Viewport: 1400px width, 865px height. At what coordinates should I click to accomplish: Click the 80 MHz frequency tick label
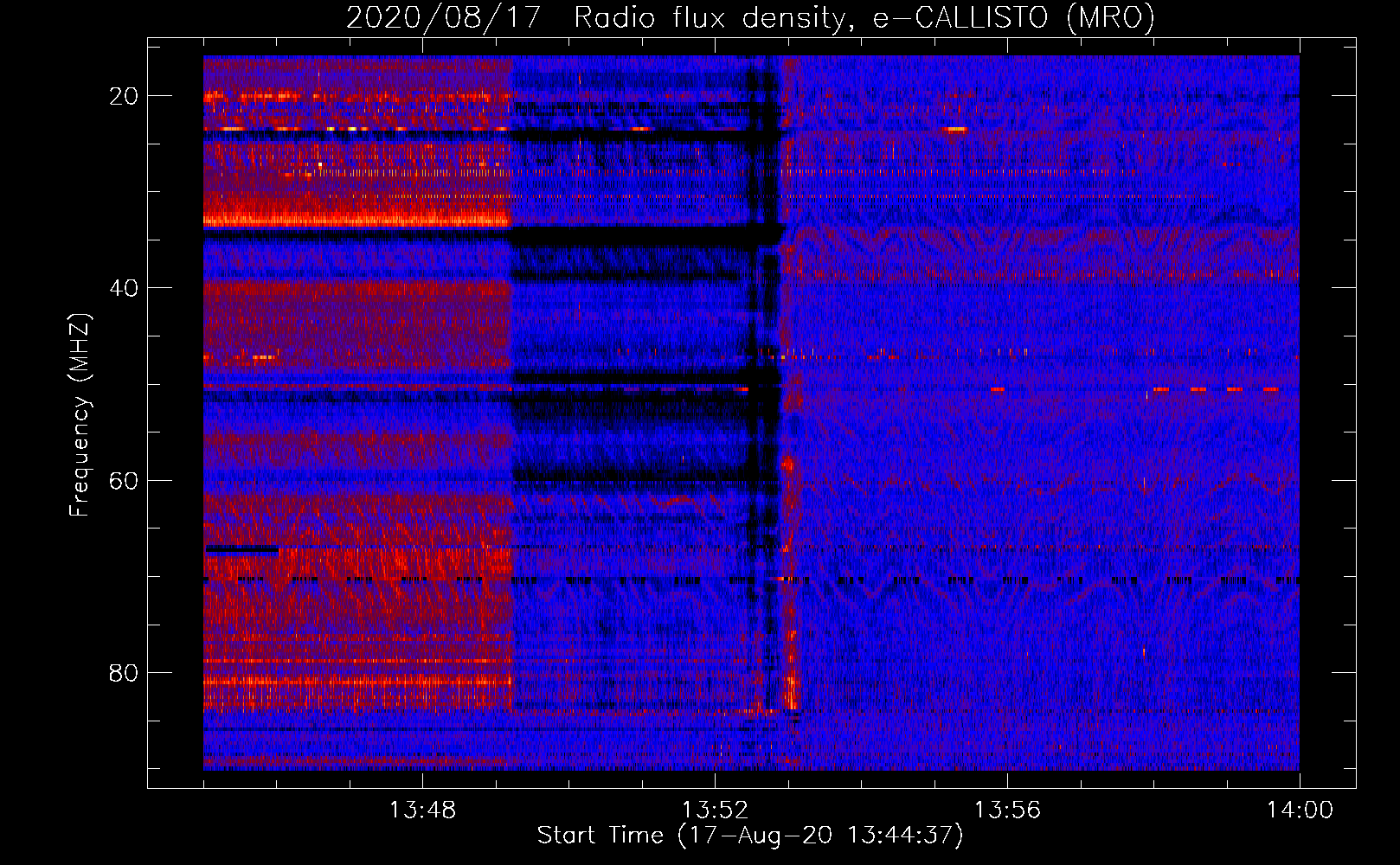click(x=124, y=672)
